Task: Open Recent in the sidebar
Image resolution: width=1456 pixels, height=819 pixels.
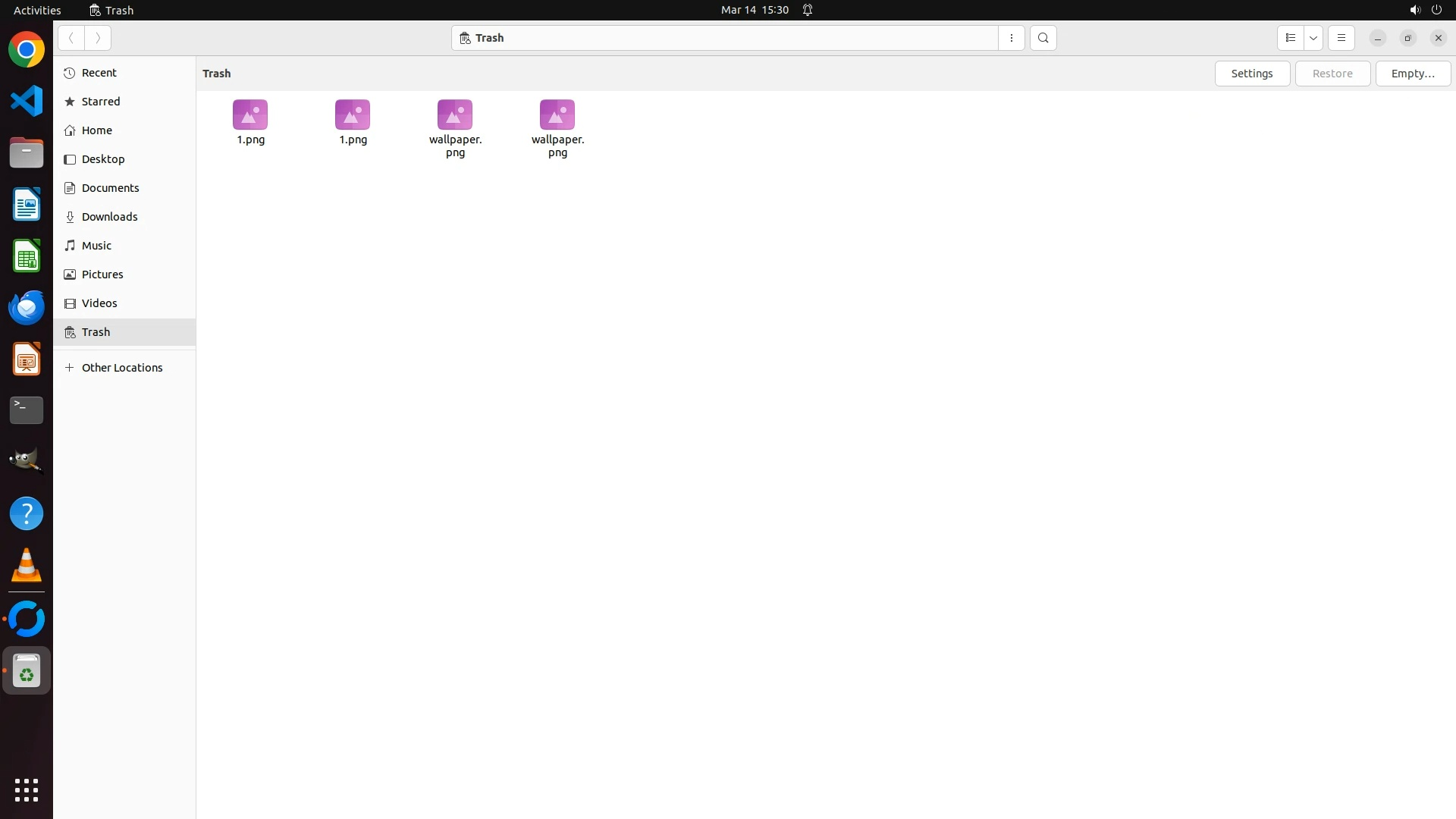Action: (x=99, y=73)
